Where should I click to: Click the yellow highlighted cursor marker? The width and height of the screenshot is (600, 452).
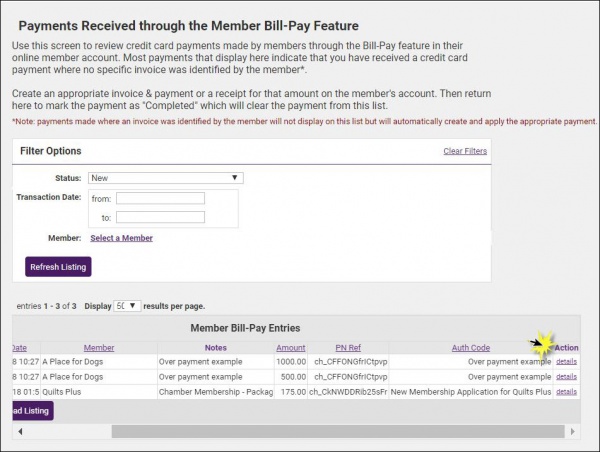(543, 344)
